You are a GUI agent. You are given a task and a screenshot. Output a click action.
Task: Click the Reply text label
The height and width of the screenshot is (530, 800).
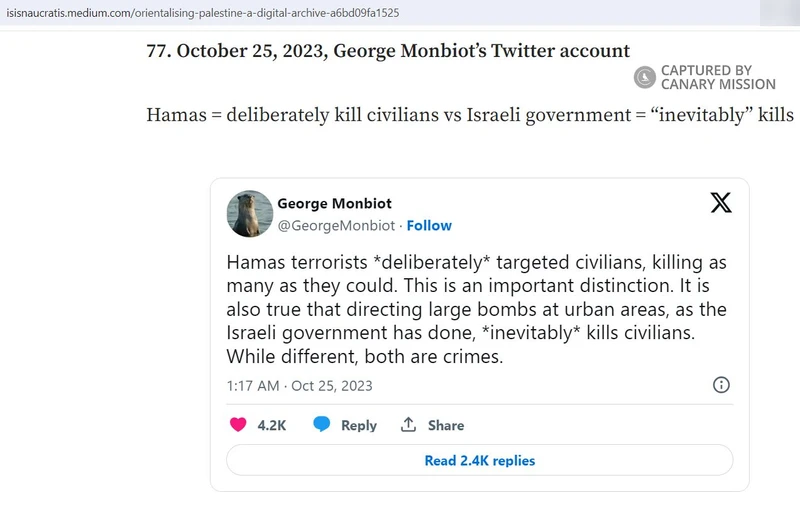pos(358,425)
